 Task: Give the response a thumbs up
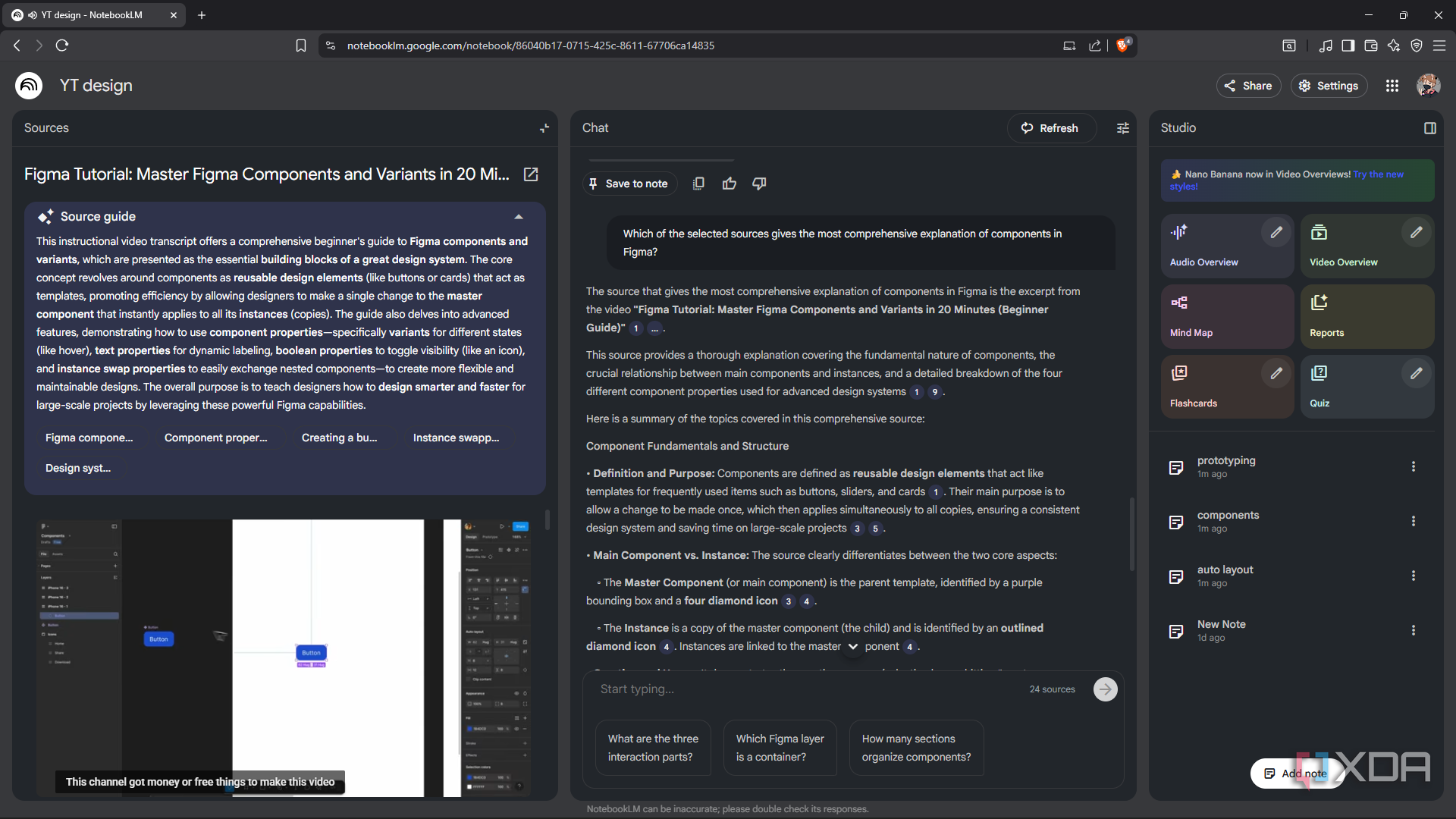(730, 184)
